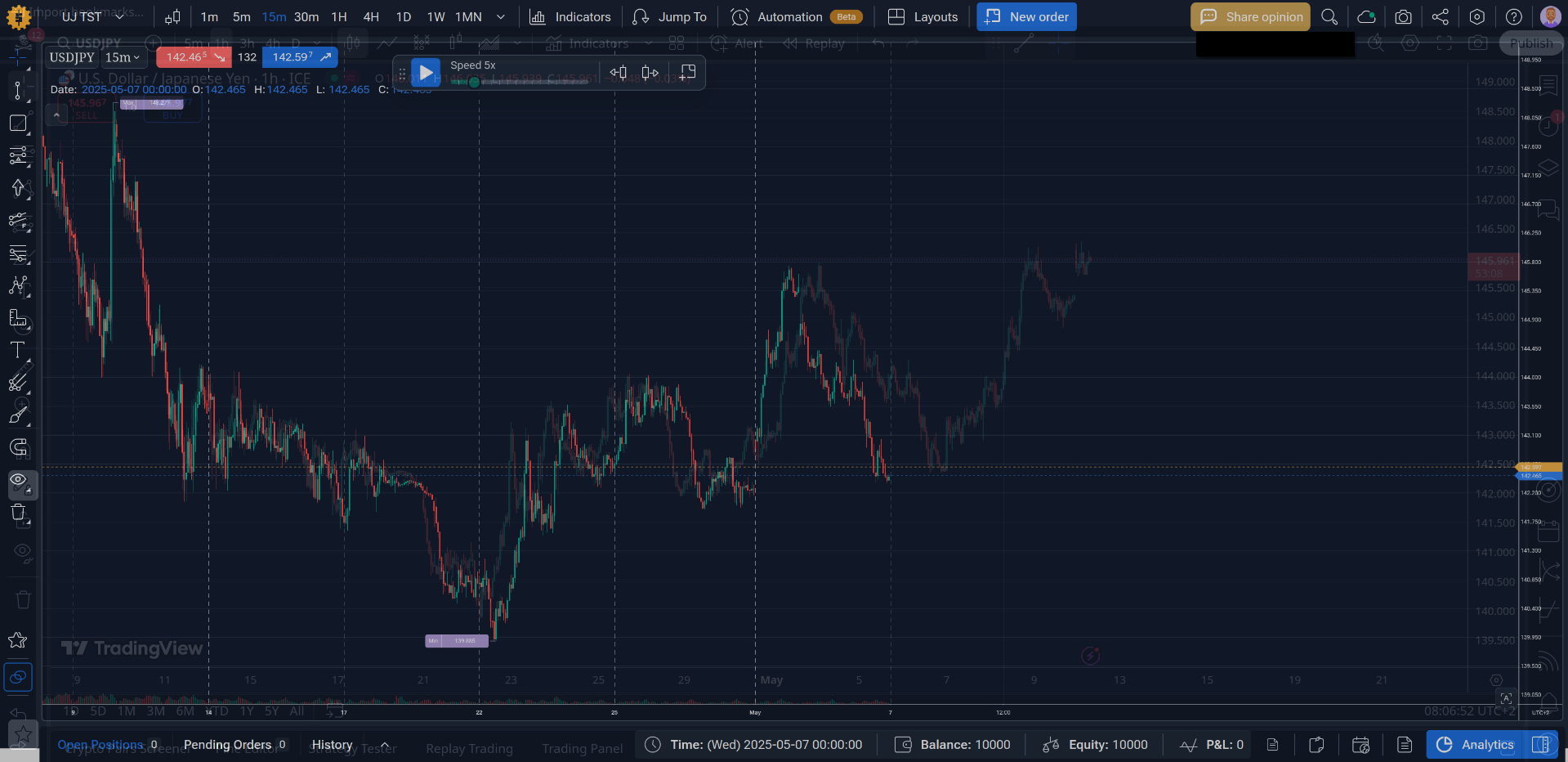
Task: Toggle the magnet snap mode tool
Action: [18, 447]
